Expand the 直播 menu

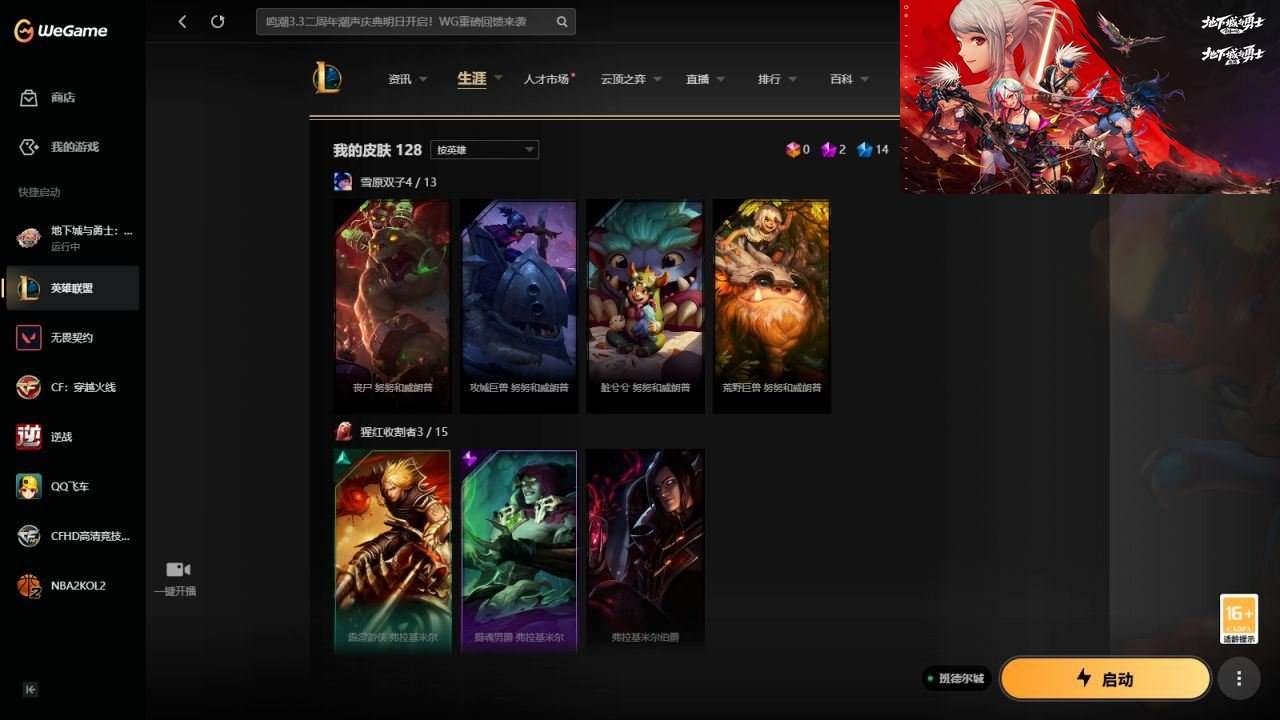pos(705,79)
